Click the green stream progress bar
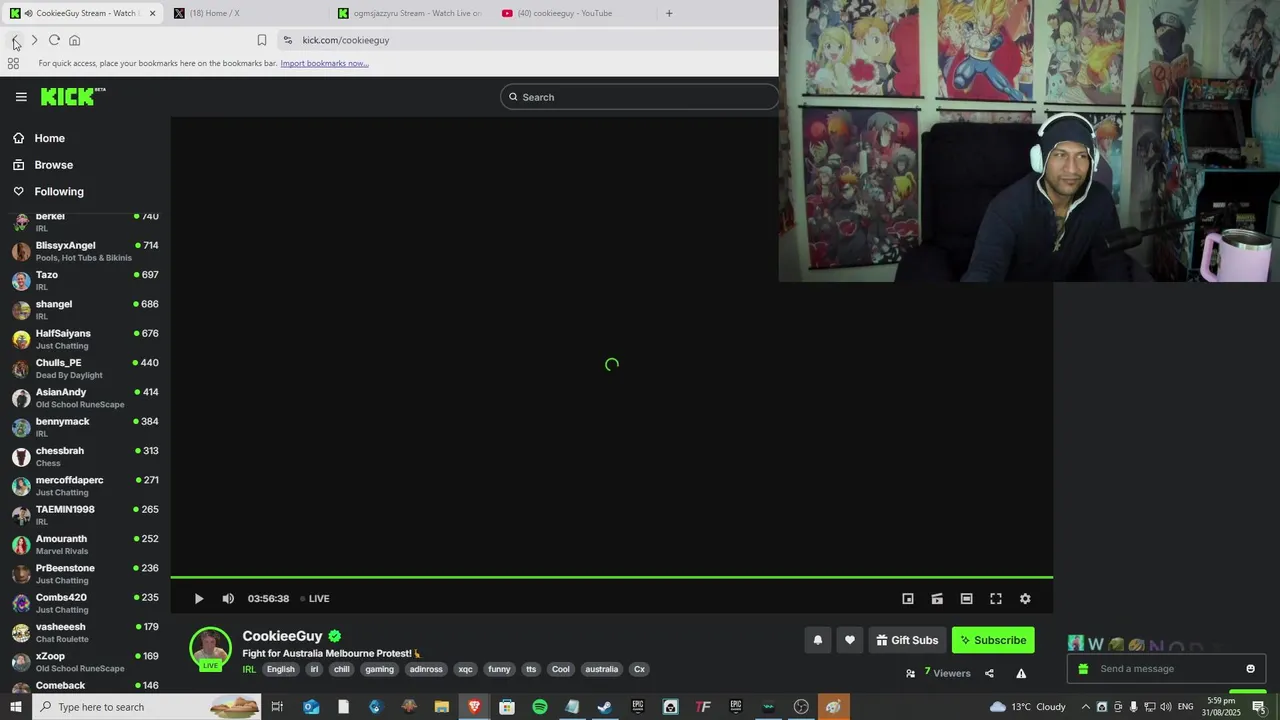1280x720 pixels. click(x=612, y=577)
